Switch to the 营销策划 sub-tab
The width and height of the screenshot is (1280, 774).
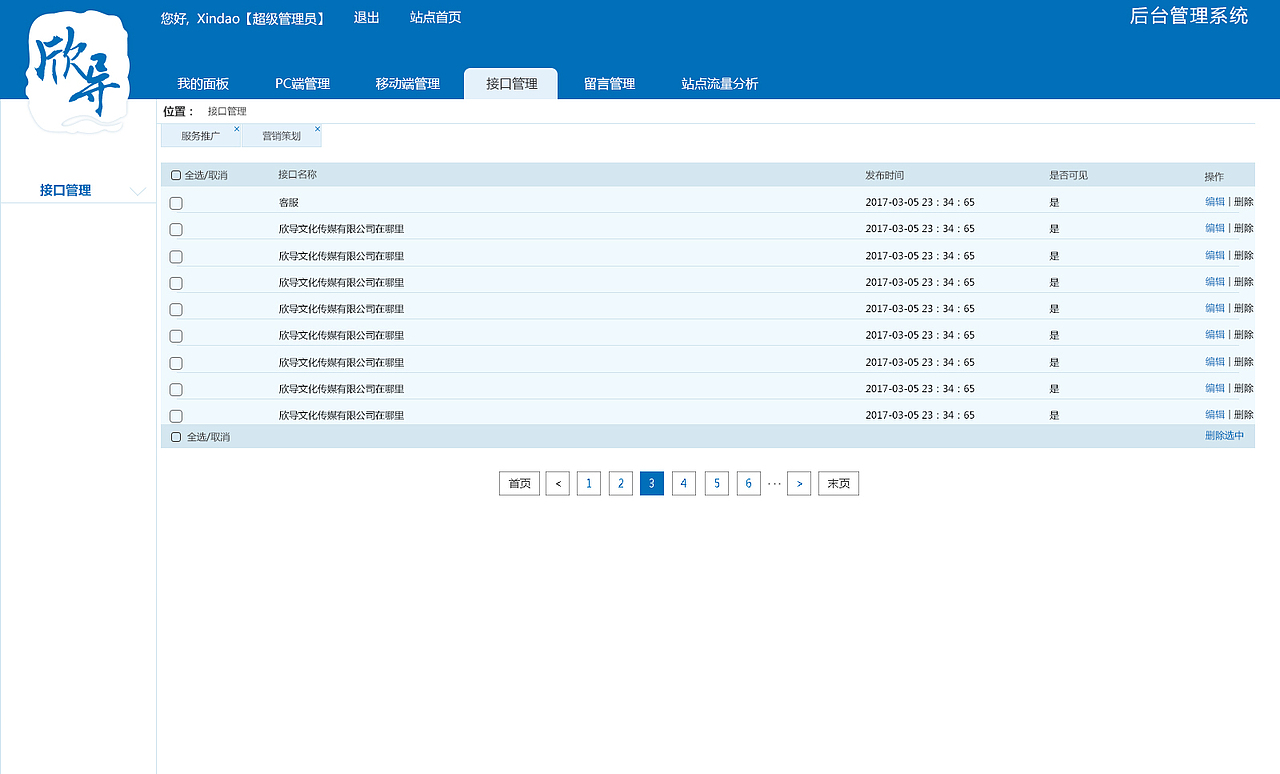pos(281,136)
